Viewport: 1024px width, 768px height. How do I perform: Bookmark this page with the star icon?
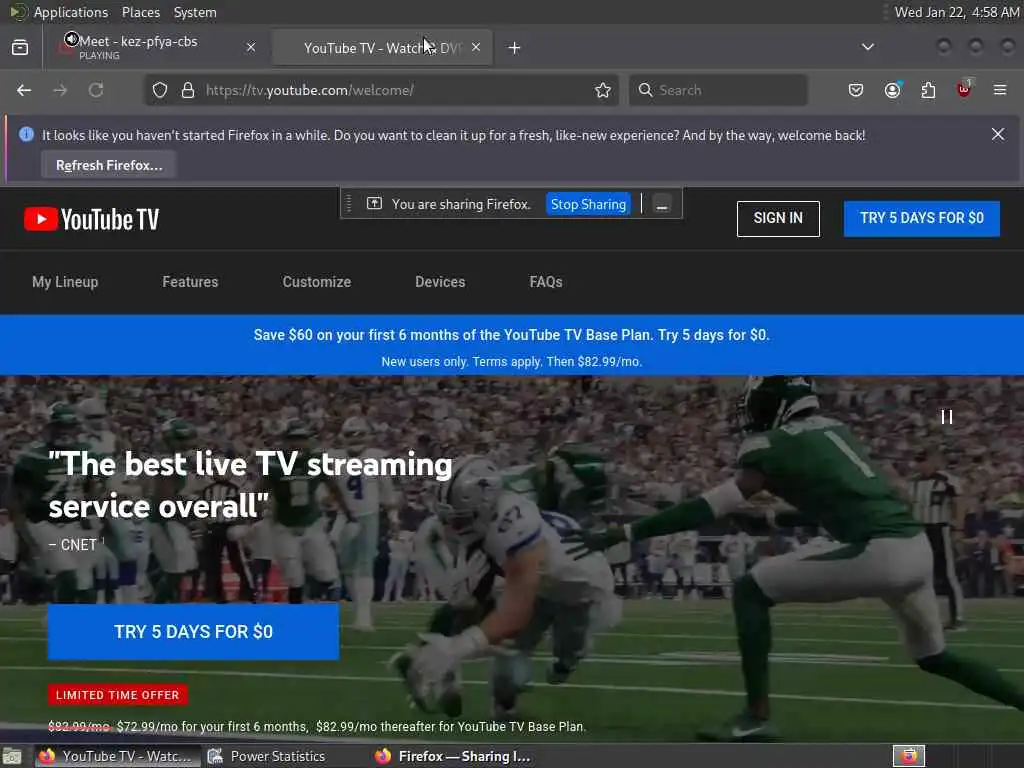(603, 90)
